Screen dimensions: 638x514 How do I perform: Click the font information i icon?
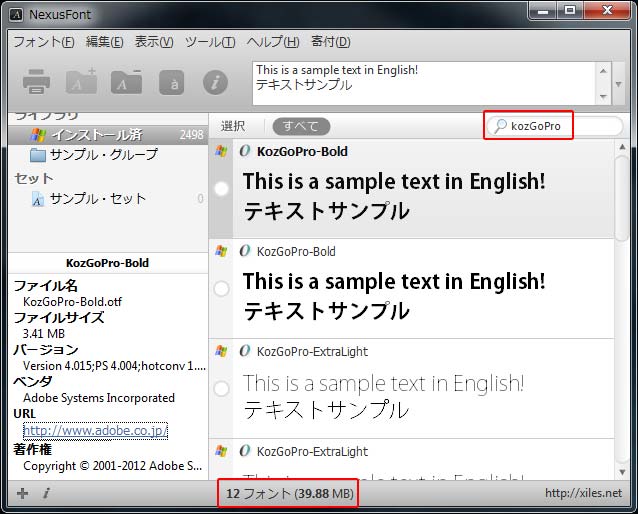[x=215, y=83]
